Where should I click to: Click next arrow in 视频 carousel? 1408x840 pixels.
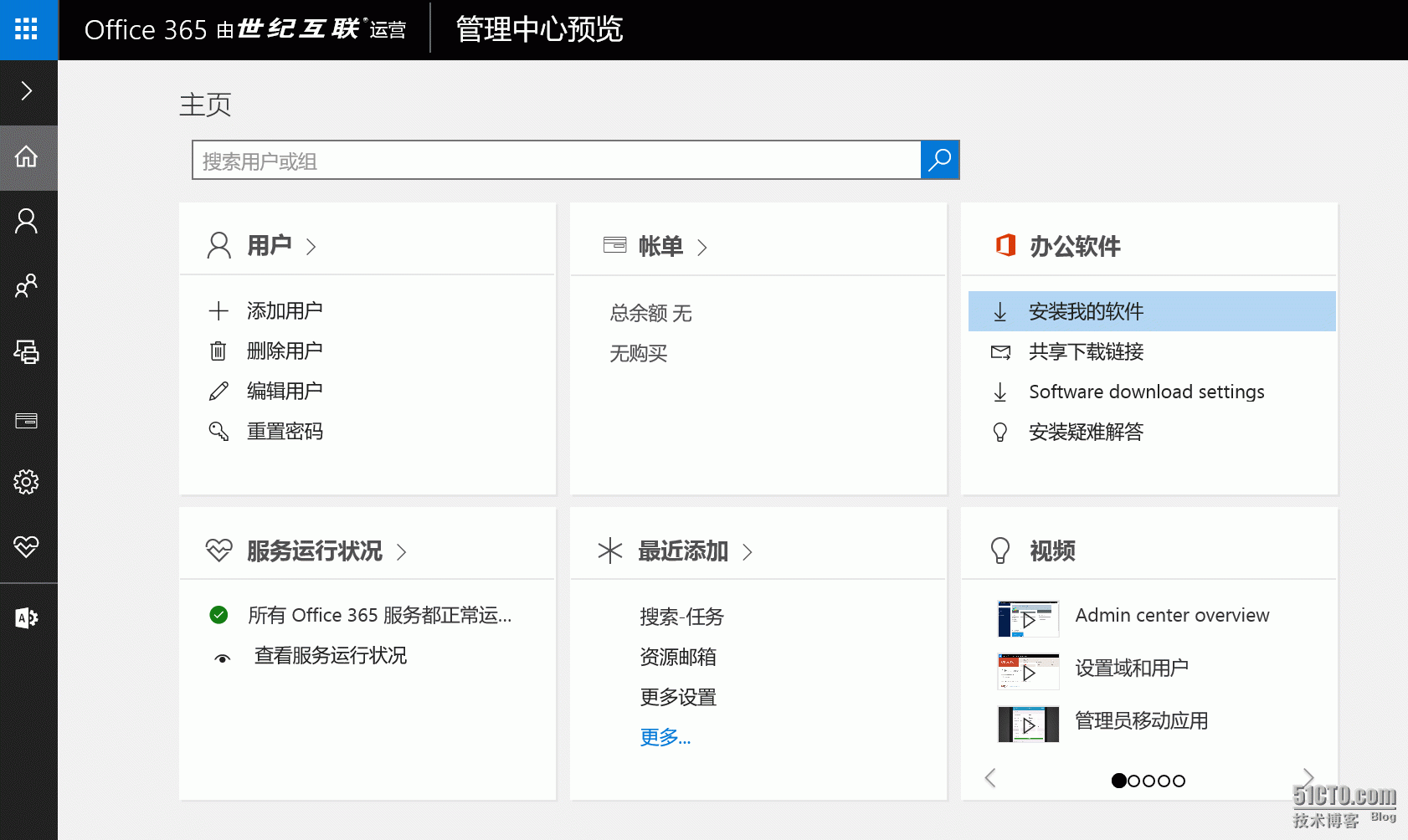point(1308,778)
